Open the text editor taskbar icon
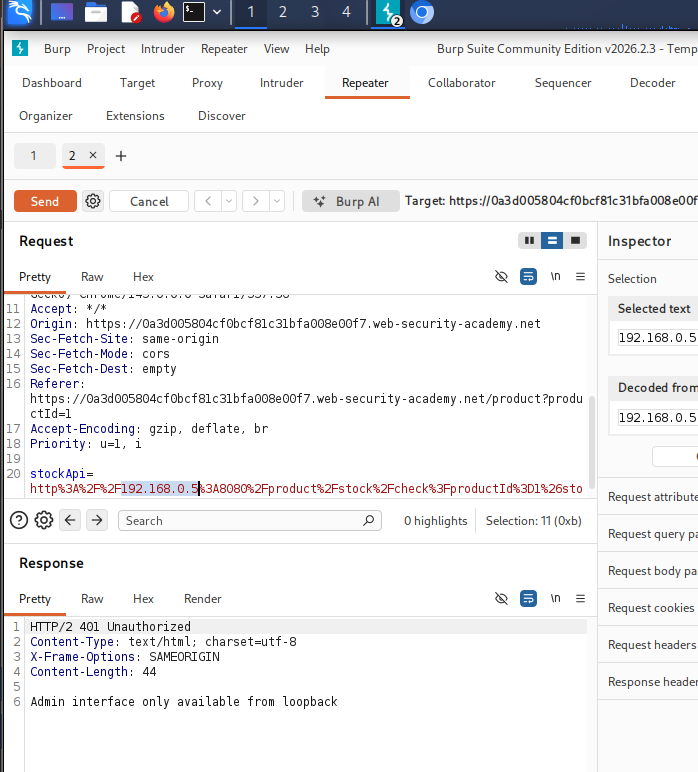This screenshot has height=772, width=698. [130, 12]
